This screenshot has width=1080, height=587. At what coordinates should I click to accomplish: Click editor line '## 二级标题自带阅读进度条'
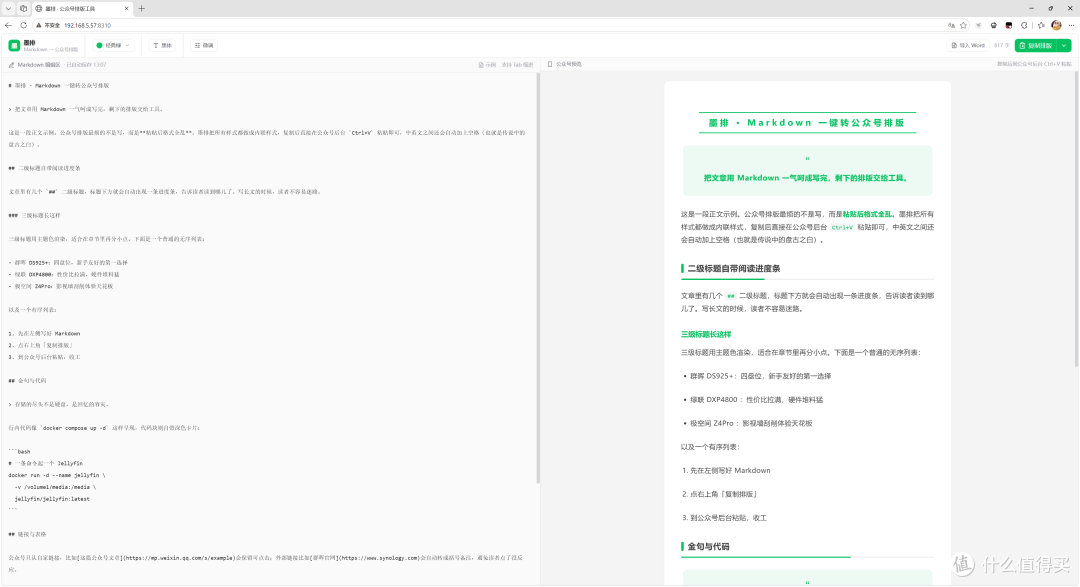45,168
